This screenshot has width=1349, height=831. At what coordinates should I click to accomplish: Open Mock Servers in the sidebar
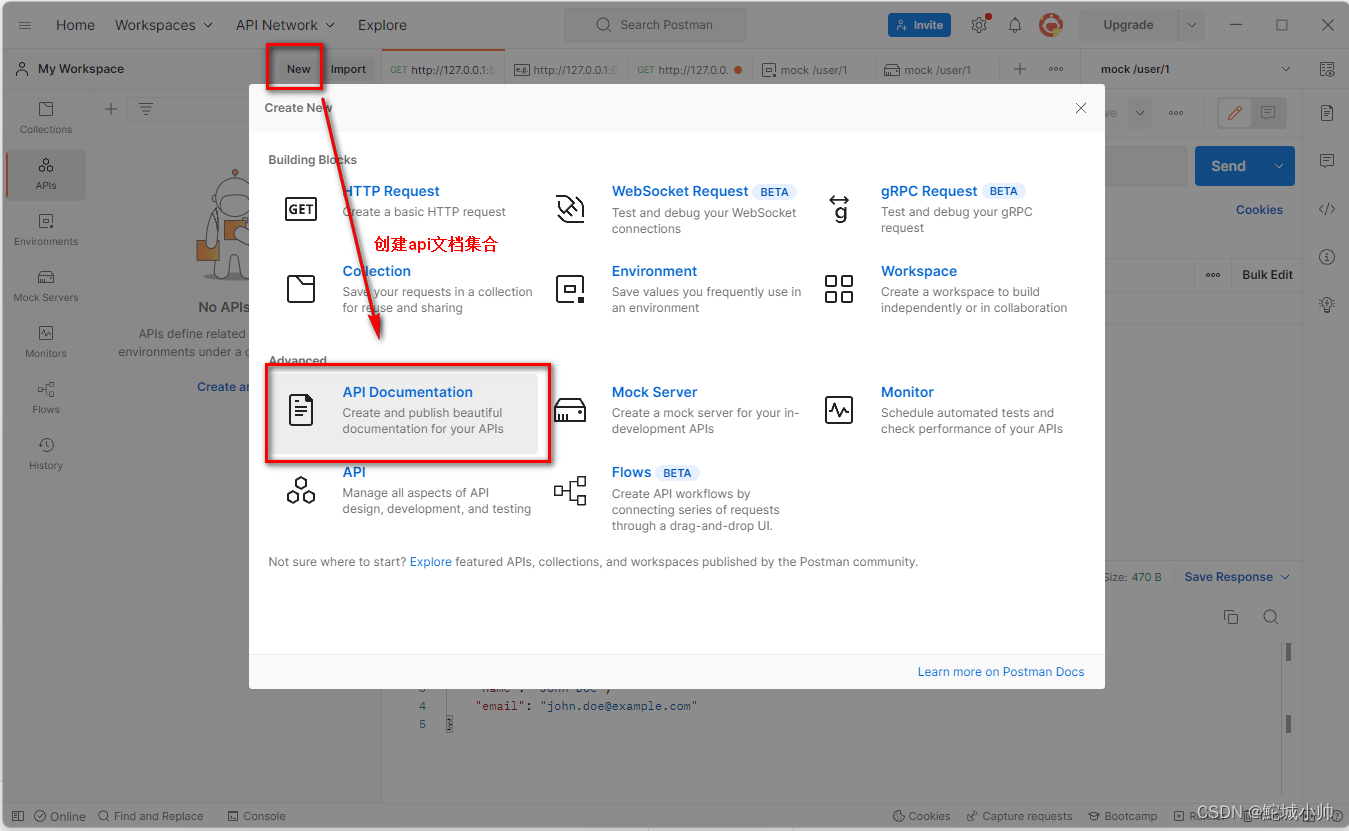46,286
